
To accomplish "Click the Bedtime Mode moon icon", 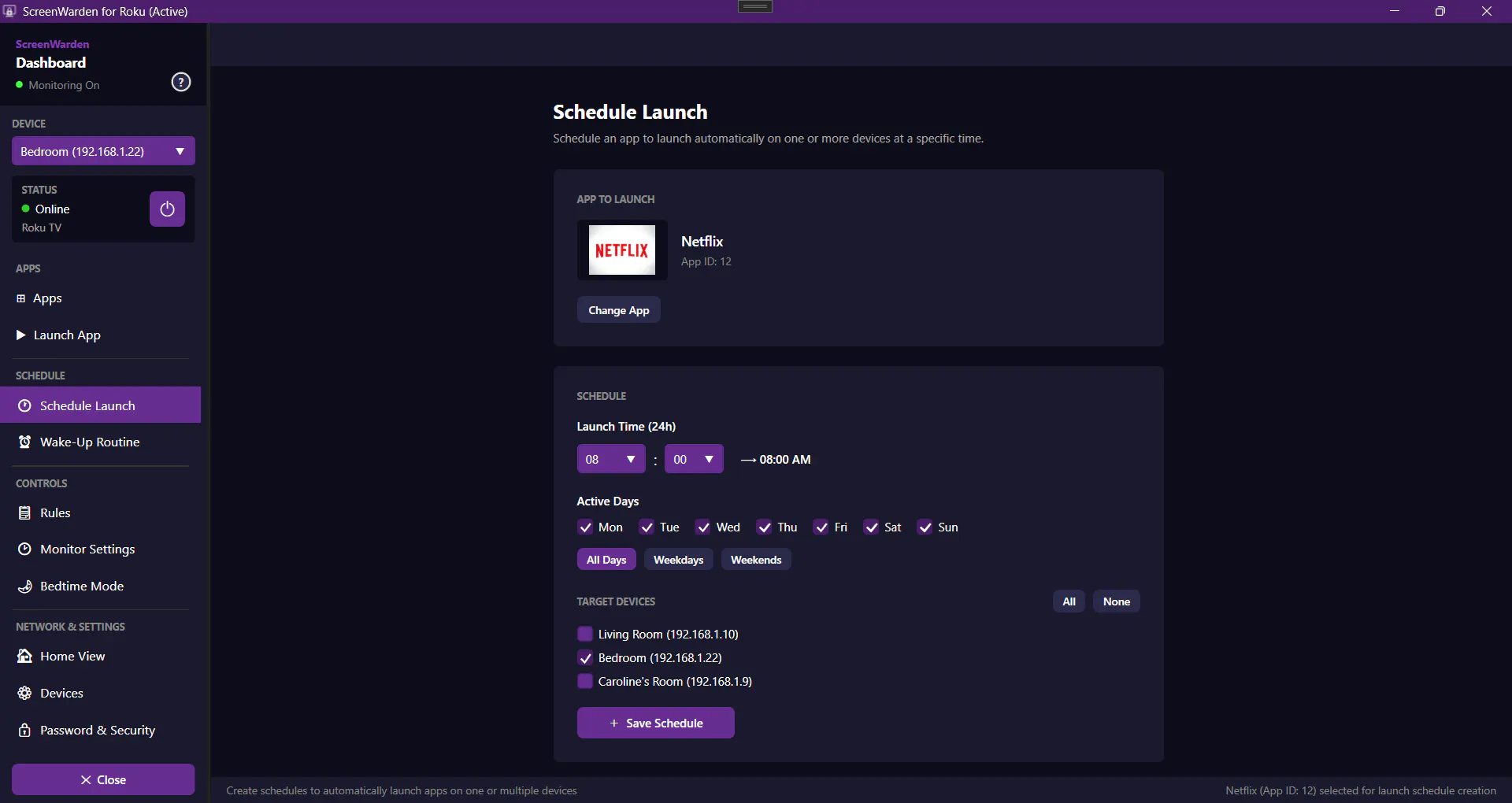I will pos(24,586).
